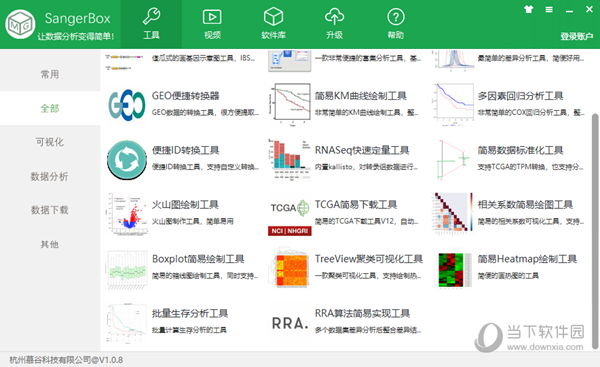Select the 数据分析 sidebar category
This screenshot has width=600, height=367.
50,176
